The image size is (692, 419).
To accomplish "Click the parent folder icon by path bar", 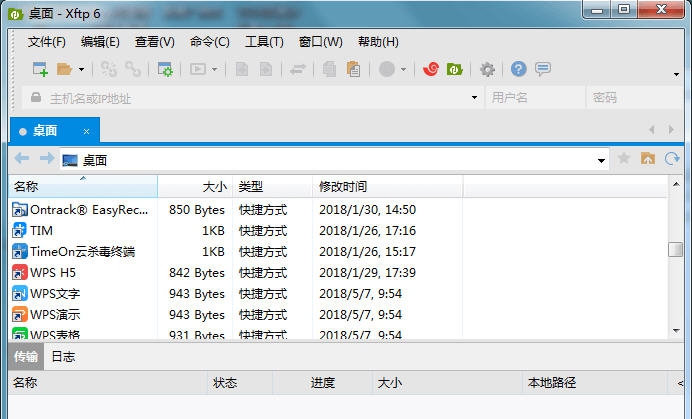I will click(648, 159).
